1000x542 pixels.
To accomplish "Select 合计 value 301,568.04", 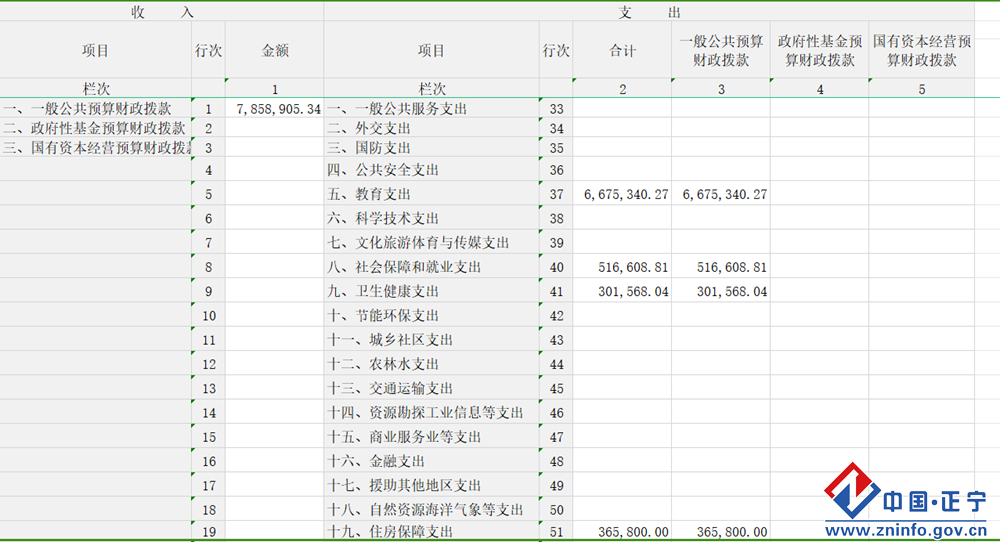I will pyautogui.click(x=622, y=291).
